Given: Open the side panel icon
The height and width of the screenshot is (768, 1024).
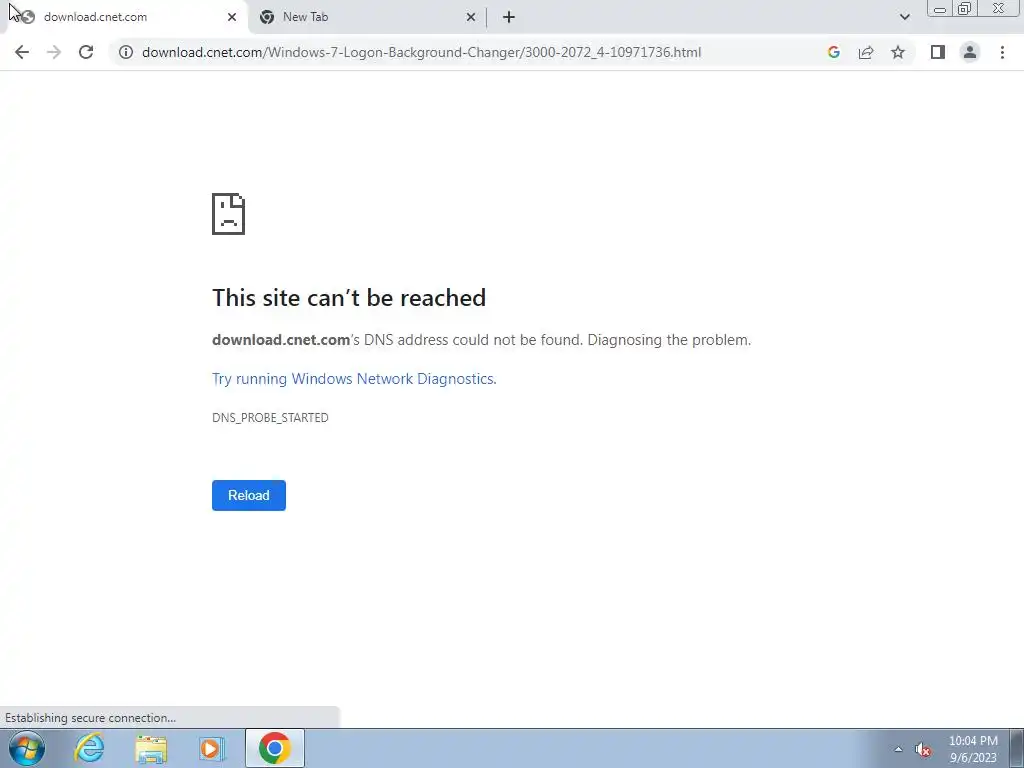Looking at the screenshot, I should coord(938,52).
